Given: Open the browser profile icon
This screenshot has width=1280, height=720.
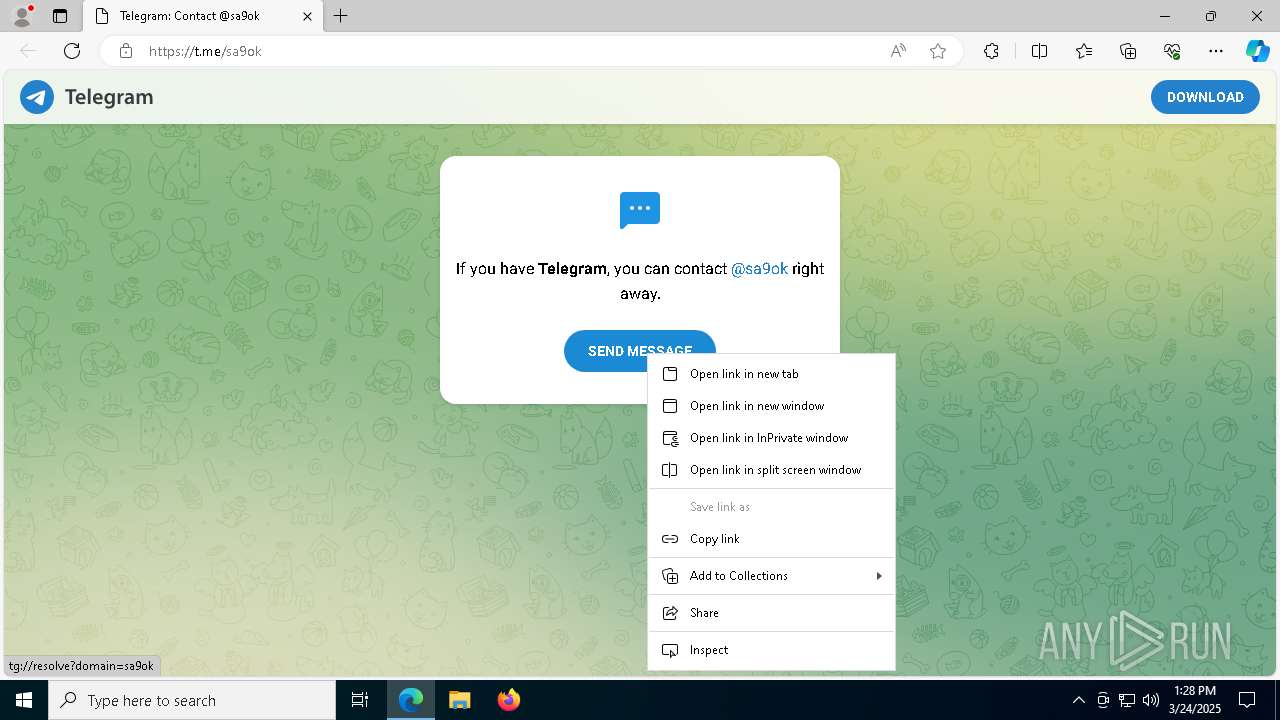Looking at the screenshot, I should click(22, 16).
